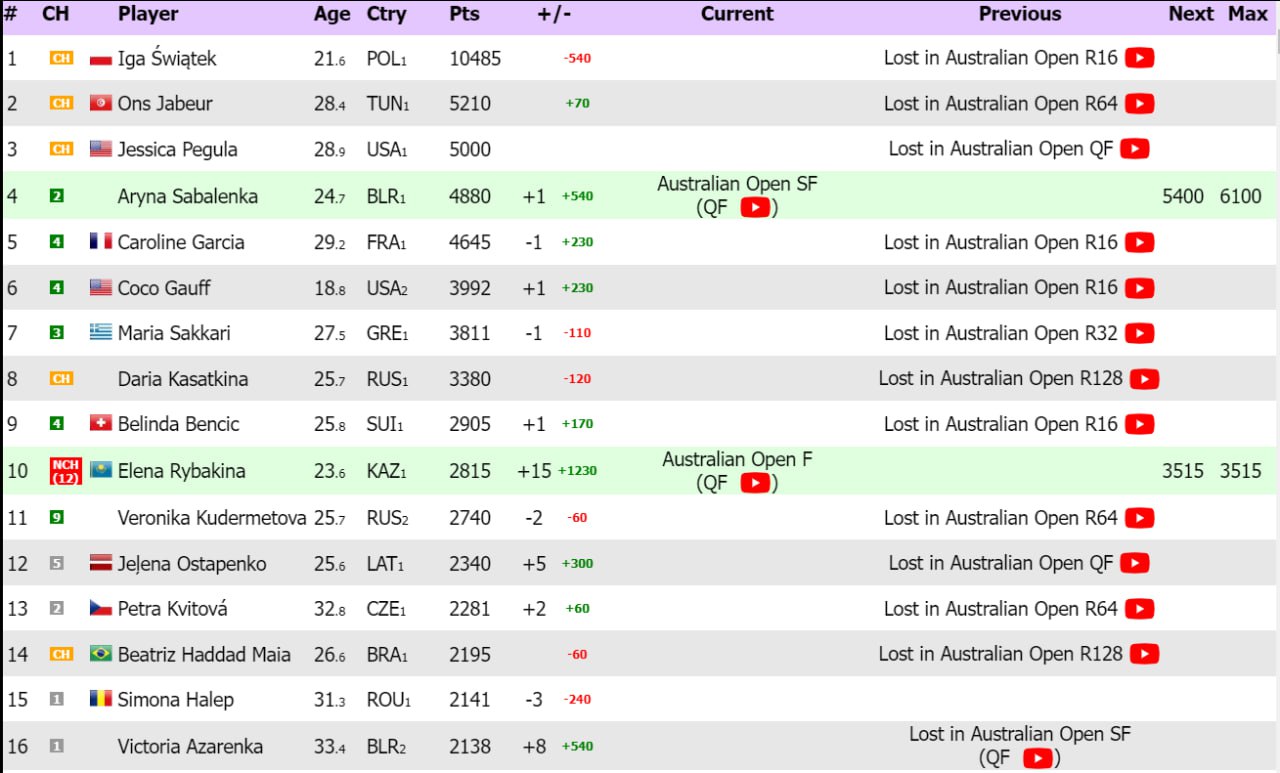
Task: Open Daria Kasatkina's R128 loss video icon
Action: [x=1144, y=379]
